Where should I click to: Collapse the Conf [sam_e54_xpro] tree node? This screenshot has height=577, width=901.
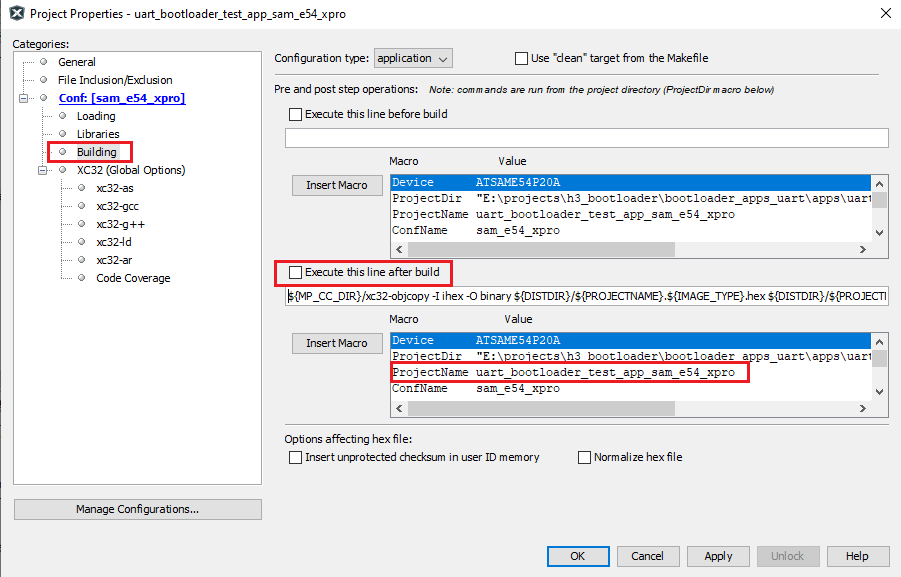tap(24, 97)
